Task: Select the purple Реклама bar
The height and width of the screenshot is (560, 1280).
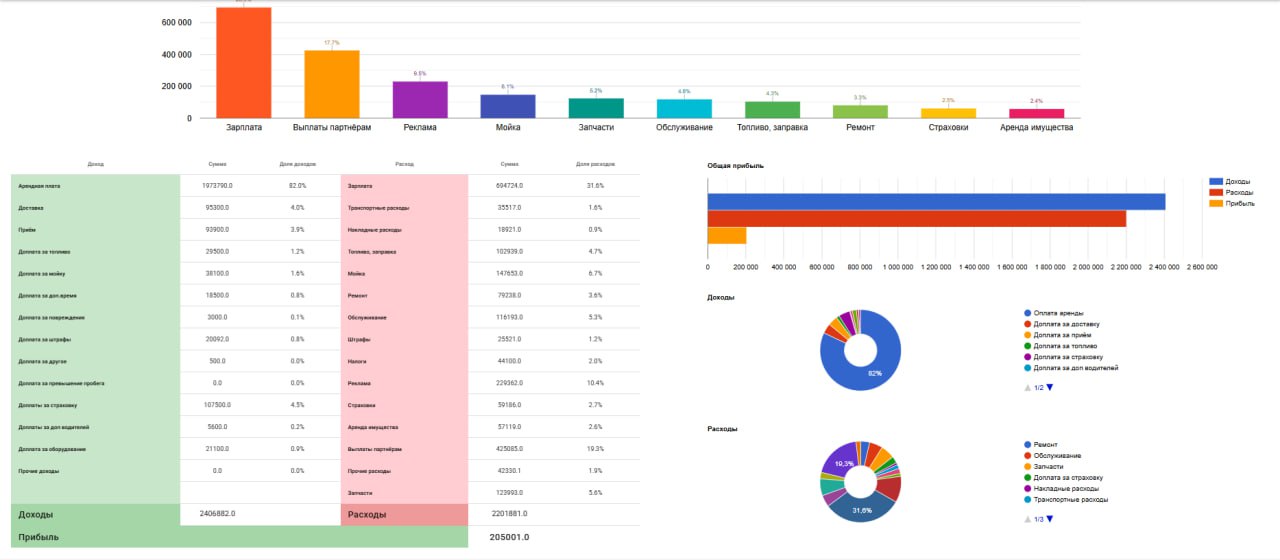Action: (x=419, y=100)
